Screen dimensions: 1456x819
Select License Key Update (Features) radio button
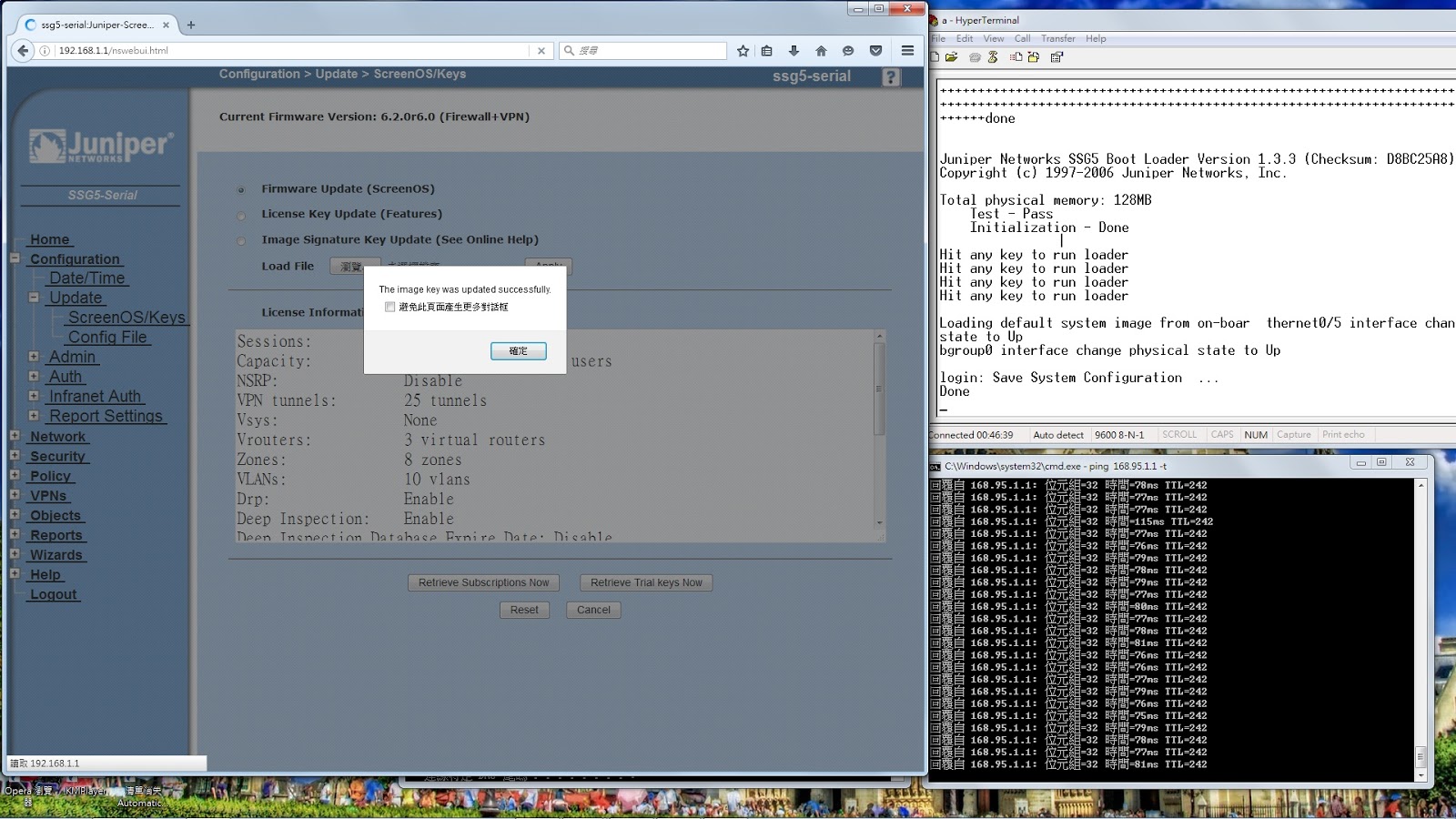coord(241,216)
